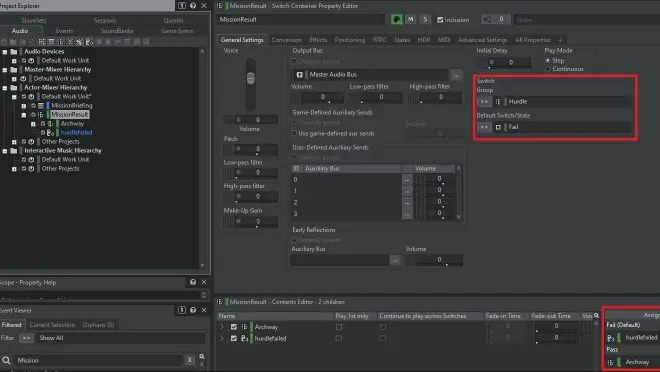The image size is (660, 372).
Task: Click the Master-Mixer Hierarchy folder icon
Action: click(x=13, y=69)
